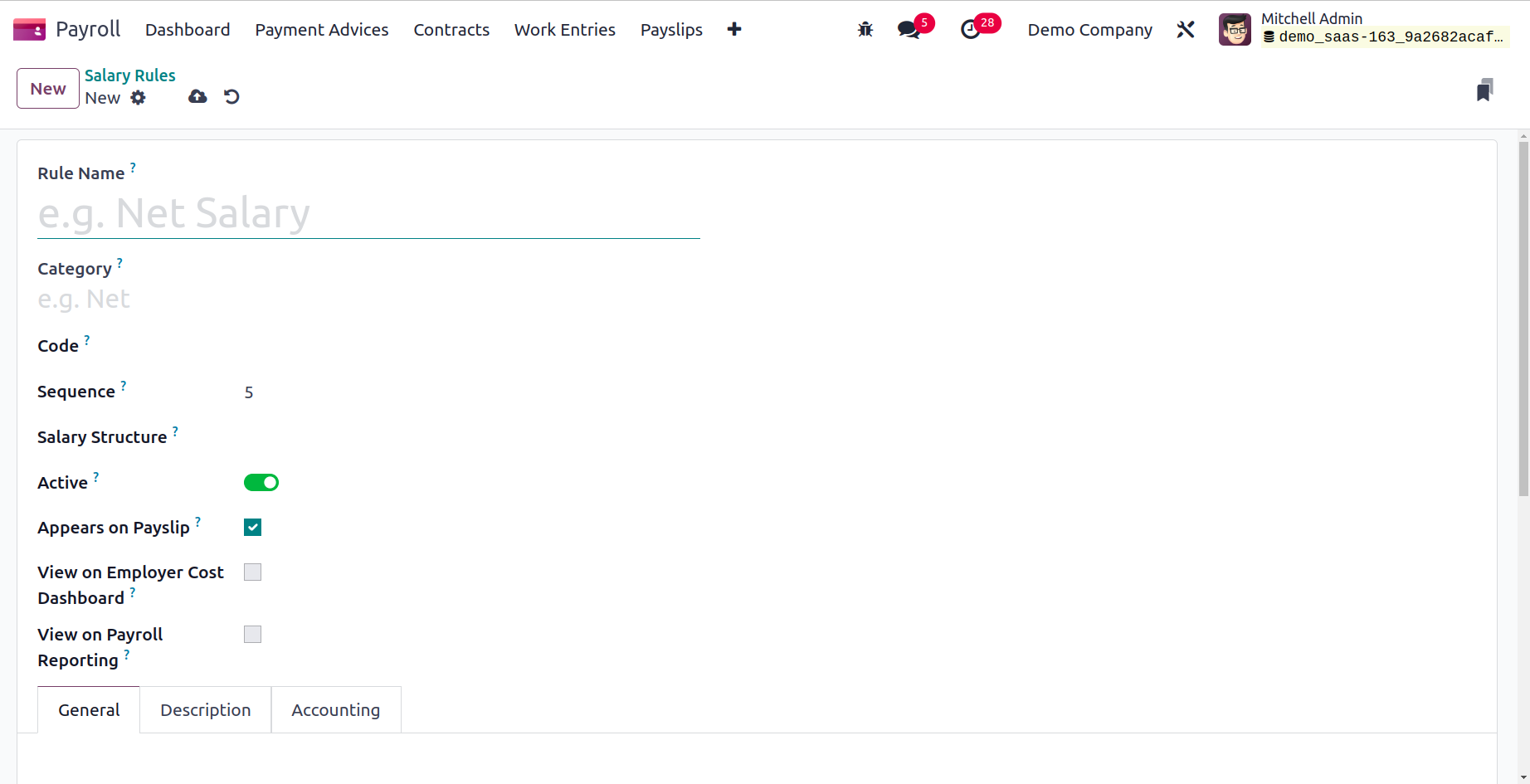Open the Payment Advices menu
Image resolution: width=1530 pixels, height=784 pixels.
pos(322,30)
